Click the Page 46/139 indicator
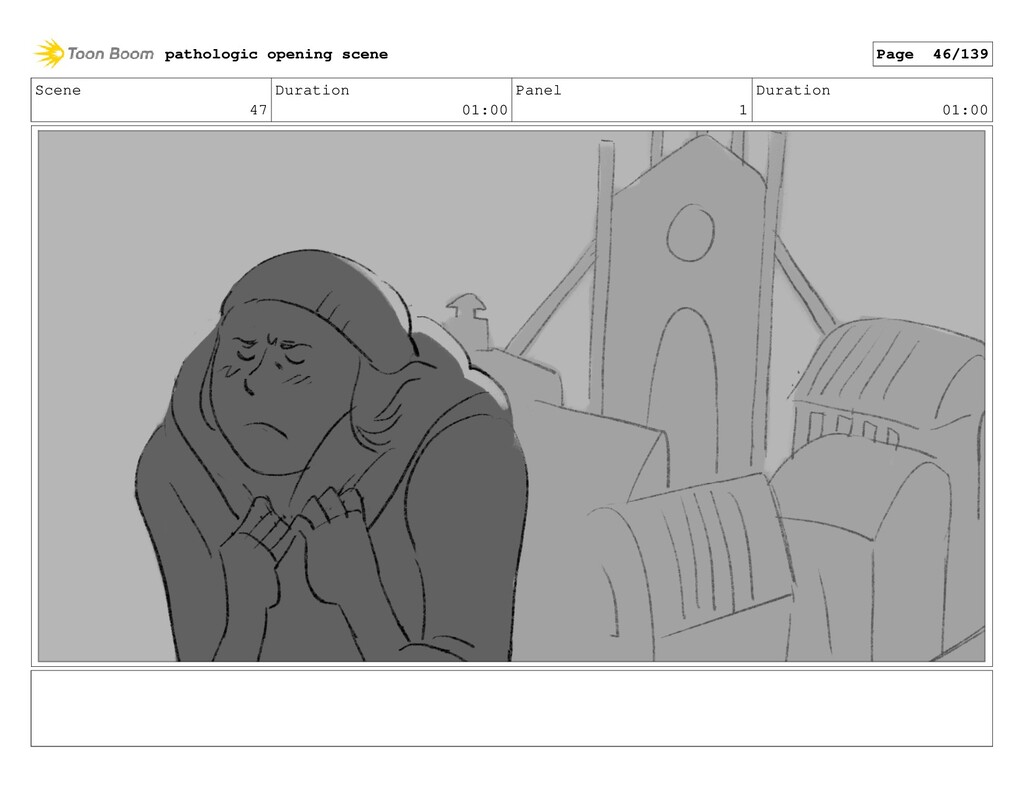This screenshot has width=1024, height=793. [x=932, y=54]
